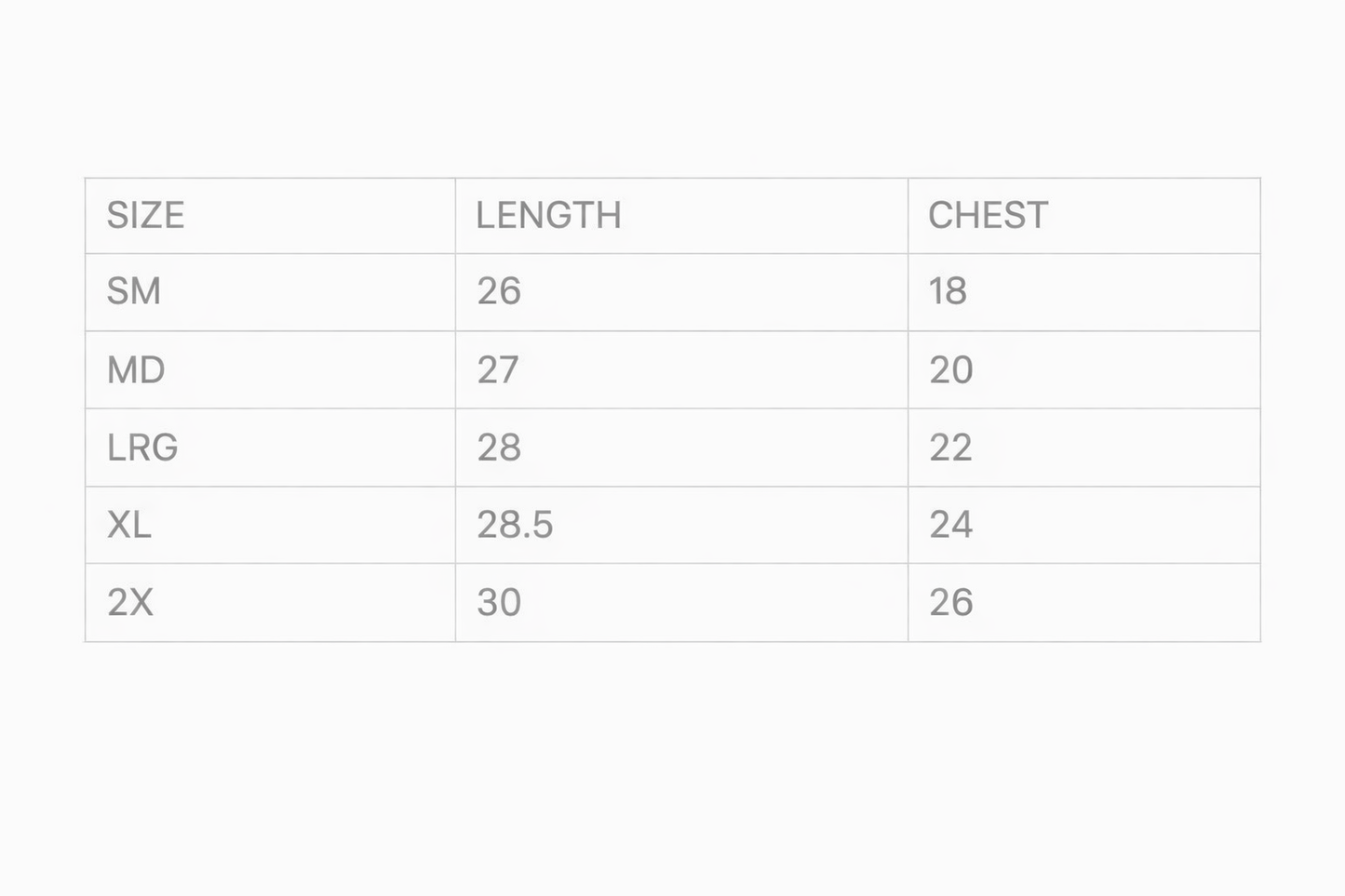Click the SM length value 26
The image size is (1345, 896).
[x=499, y=292]
